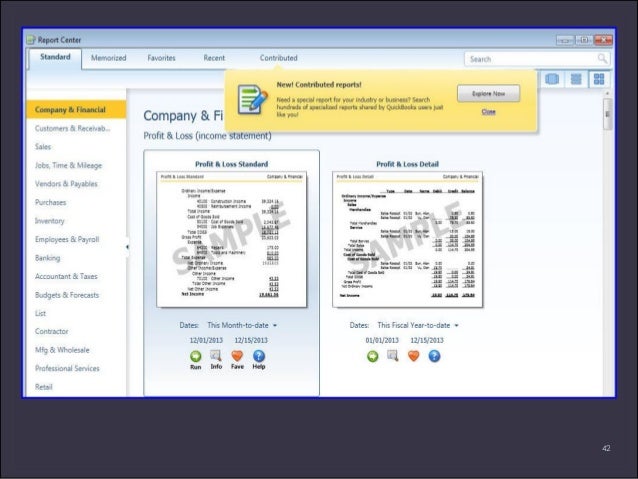Select Jobs, Time & Mileage category
Screen dimensions: 638x479
coord(68,165)
